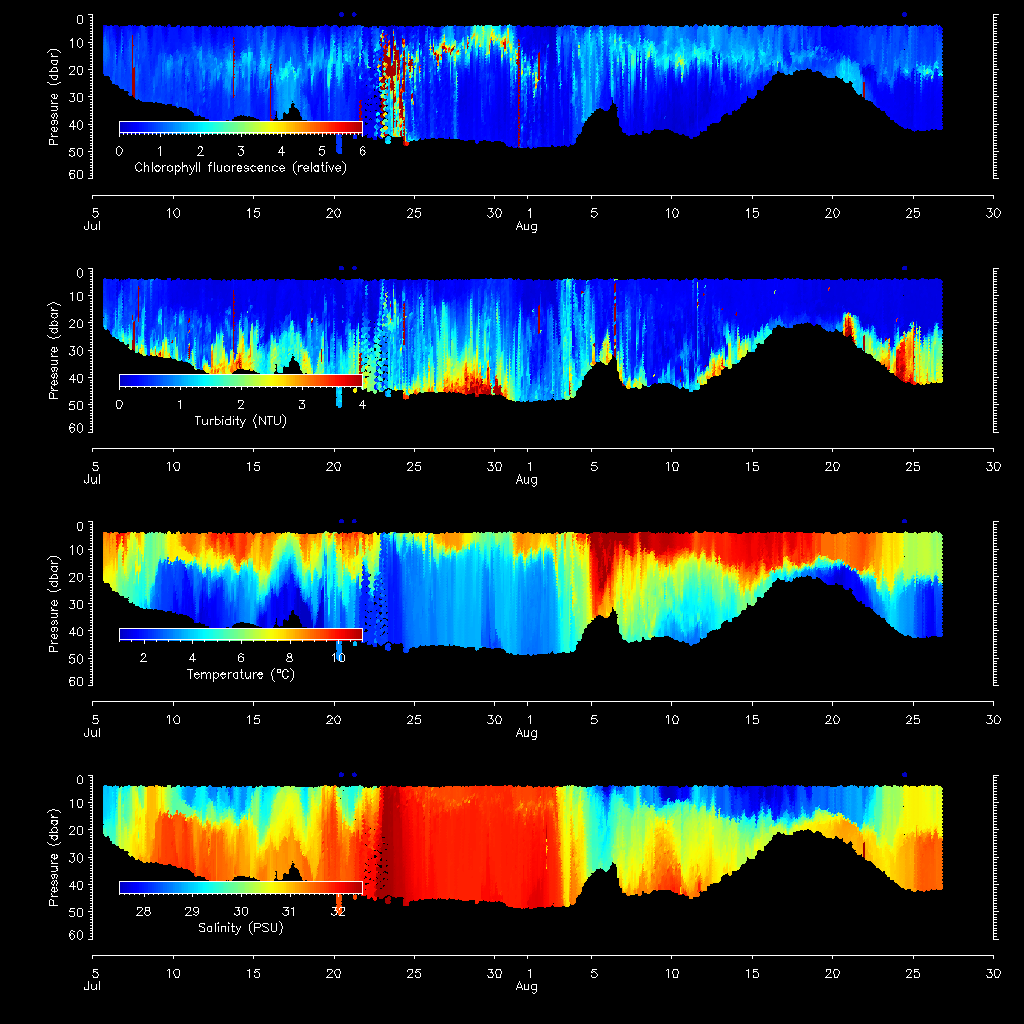Click the leftmost blue dot marker above temperature plot

click(342, 521)
